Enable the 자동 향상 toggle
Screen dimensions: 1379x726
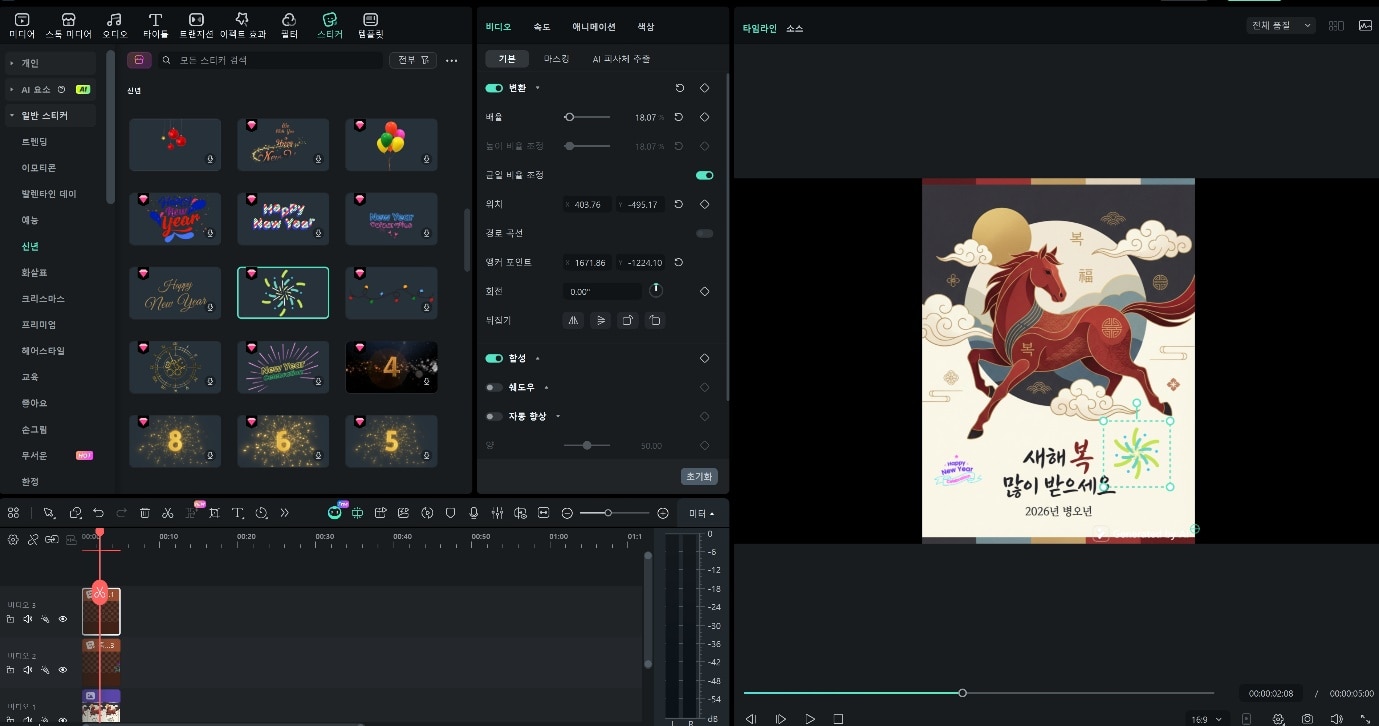(x=494, y=416)
